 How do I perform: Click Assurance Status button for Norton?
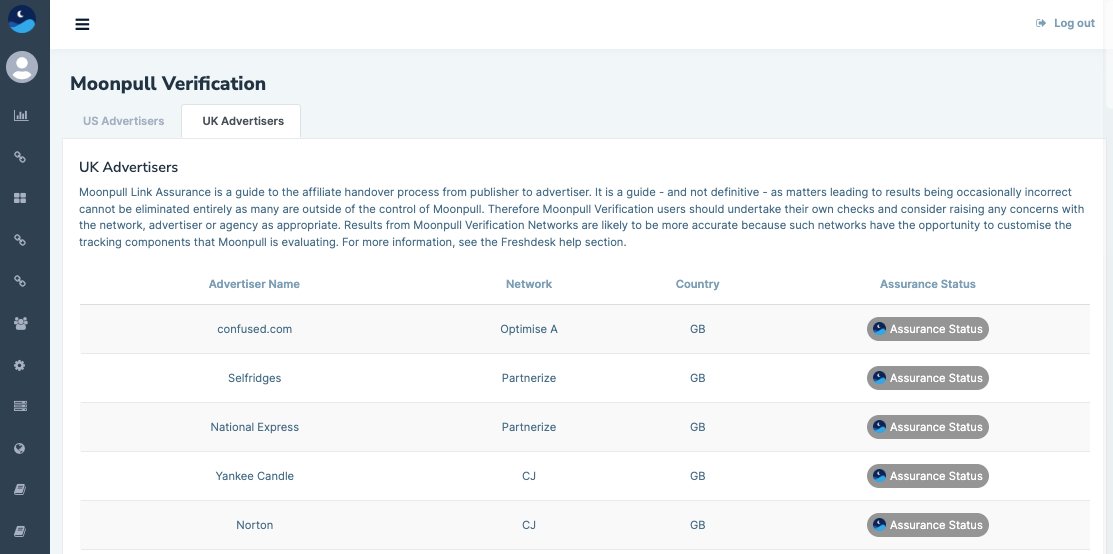927,525
